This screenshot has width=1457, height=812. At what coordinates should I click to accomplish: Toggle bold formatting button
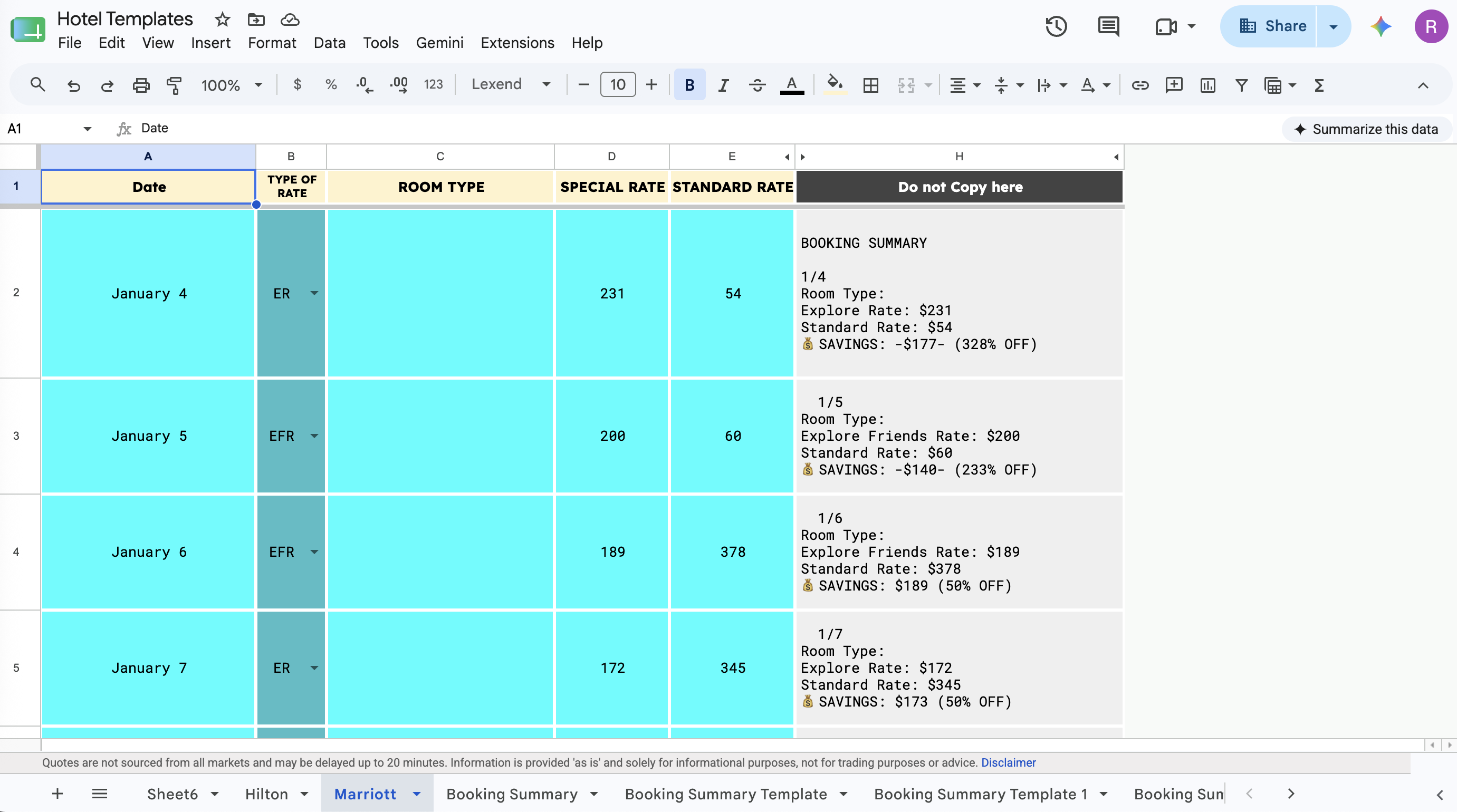[x=689, y=85]
